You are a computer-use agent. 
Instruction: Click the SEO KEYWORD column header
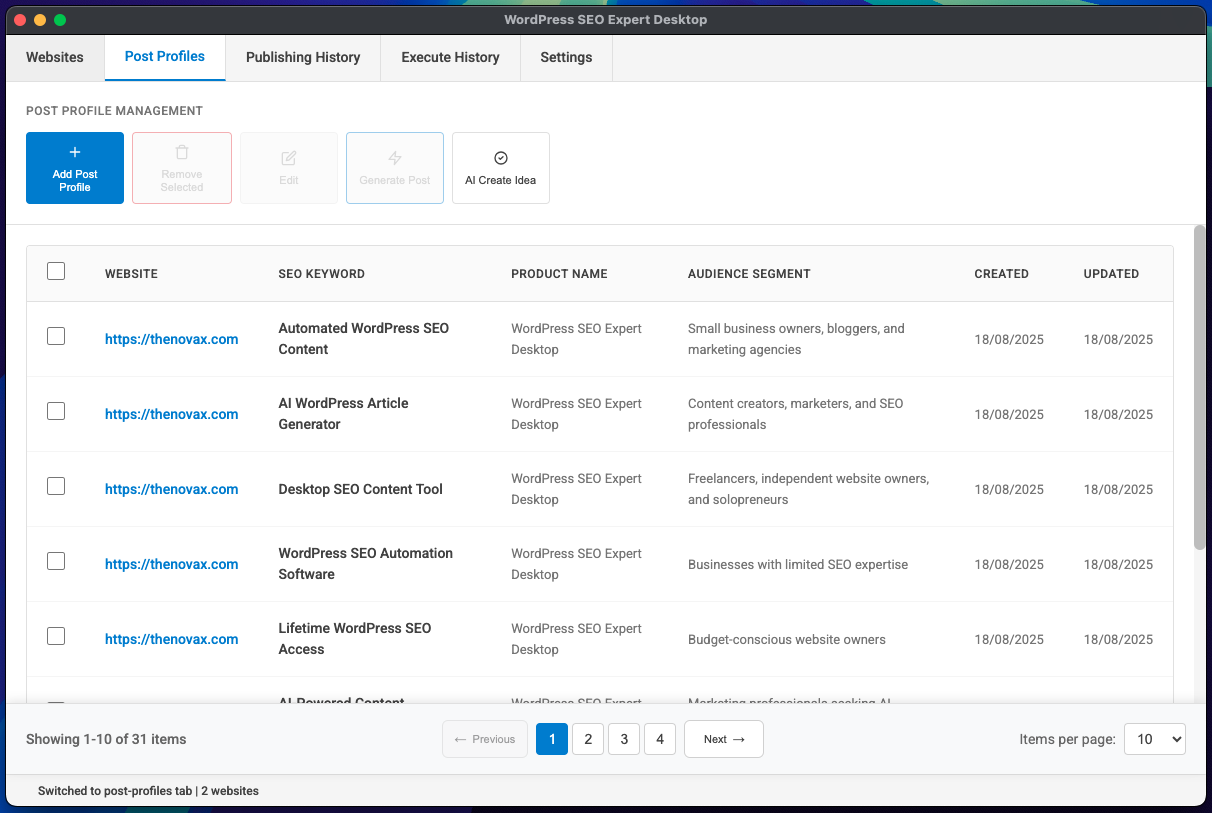pyautogui.click(x=321, y=274)
